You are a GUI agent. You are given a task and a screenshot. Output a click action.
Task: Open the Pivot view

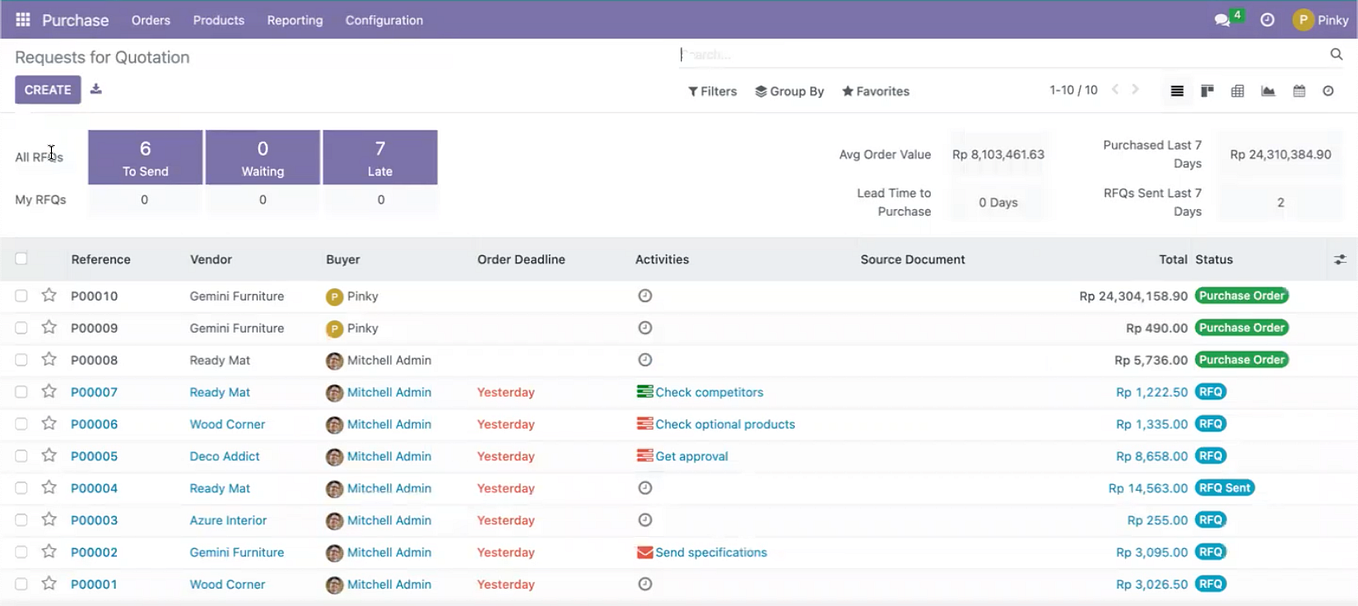coord(1237,91)
